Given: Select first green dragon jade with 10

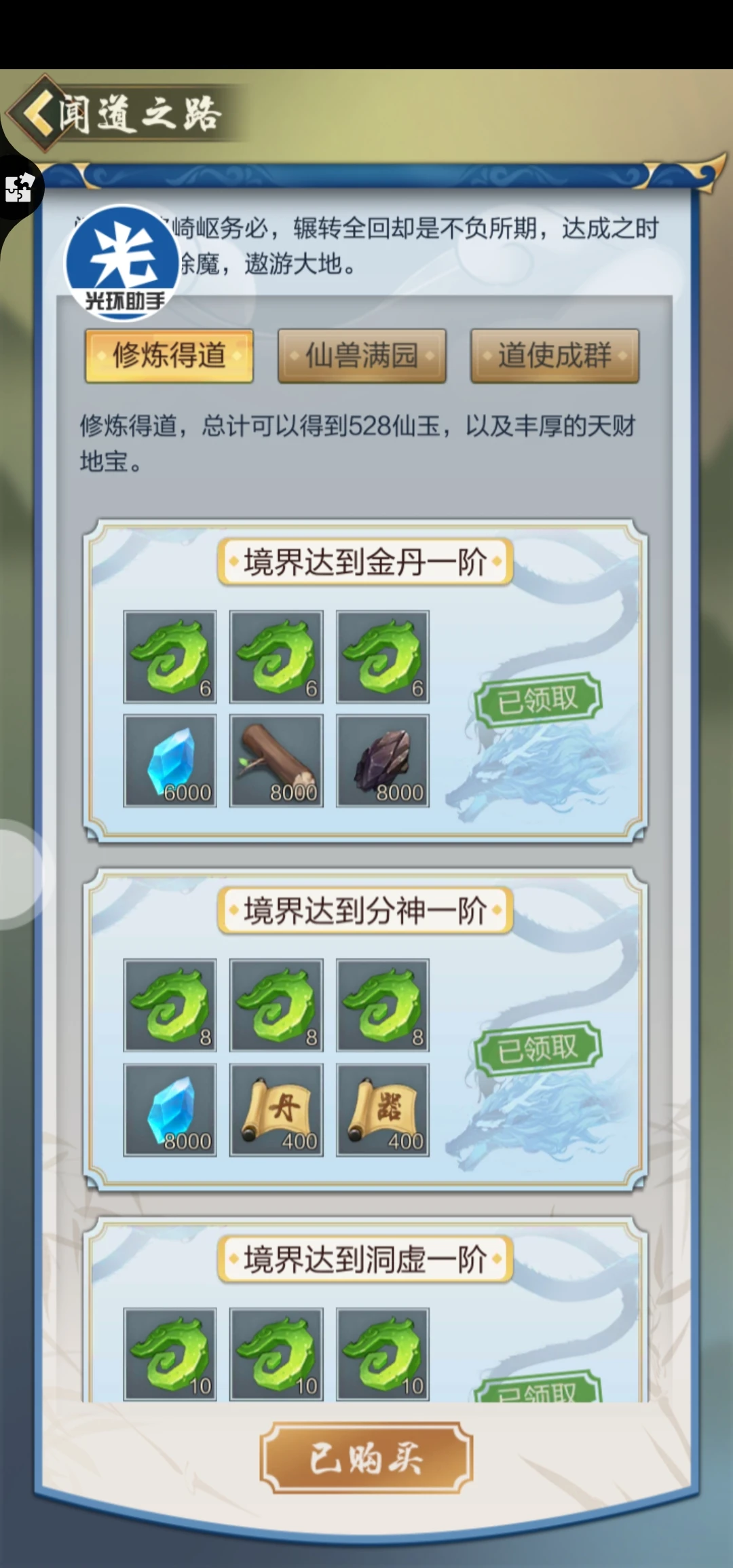Looking at the screenshot, I should click(170, 1354).
